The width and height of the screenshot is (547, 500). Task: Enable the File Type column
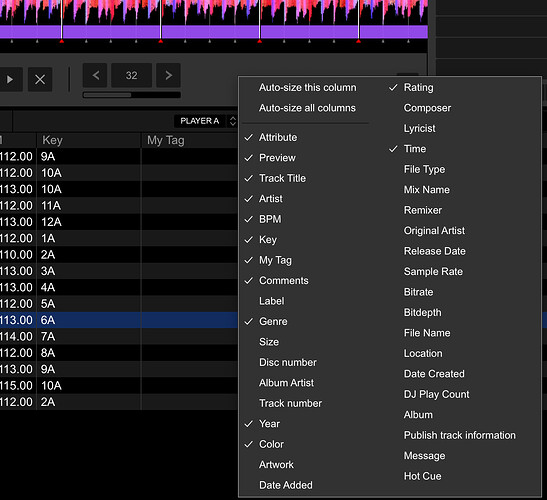point(424,169)
